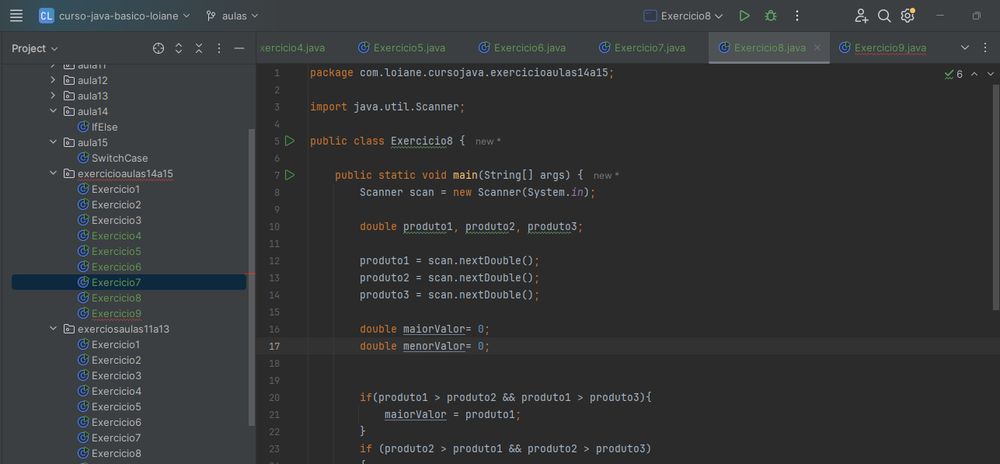Open the IfElse class

pyautogui.click(x=105, y=127)
